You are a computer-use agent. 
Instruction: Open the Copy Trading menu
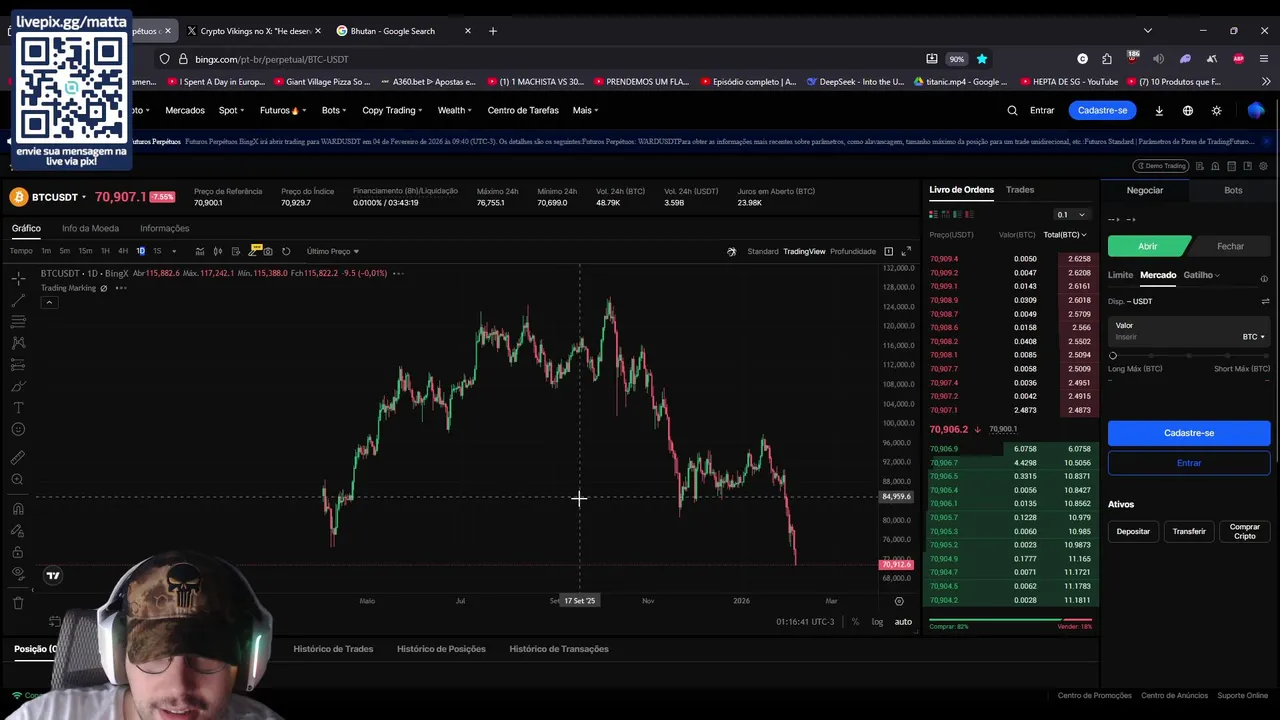pos(392,110)
